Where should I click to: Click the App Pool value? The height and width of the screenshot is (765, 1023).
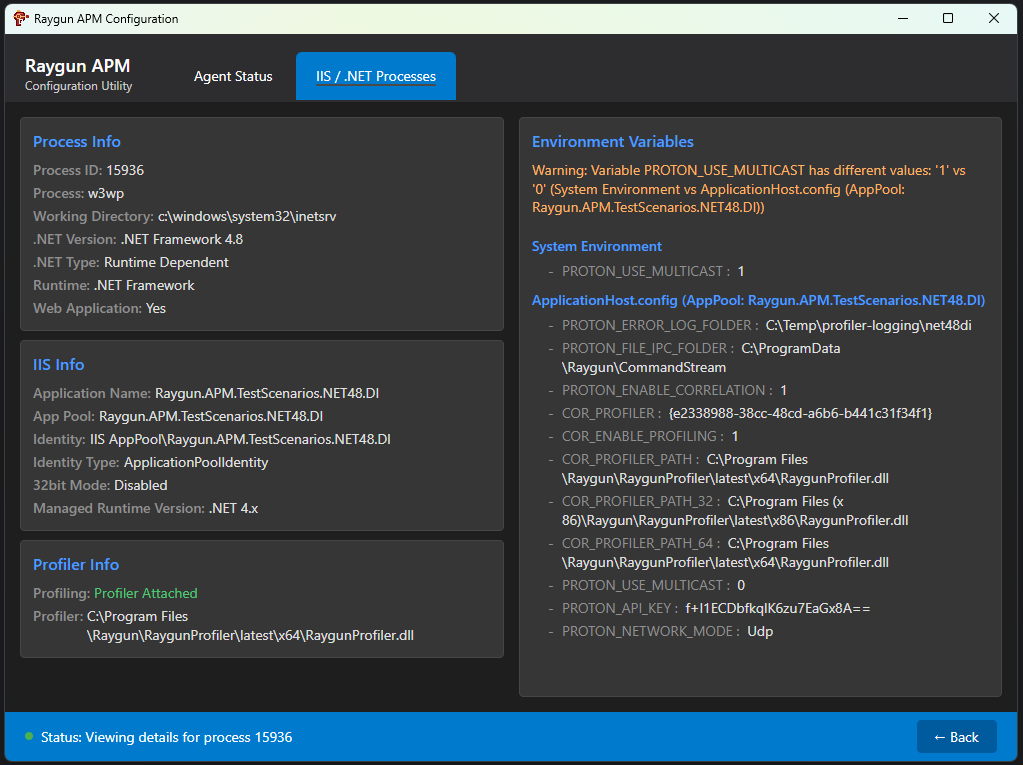coord(211,416)
